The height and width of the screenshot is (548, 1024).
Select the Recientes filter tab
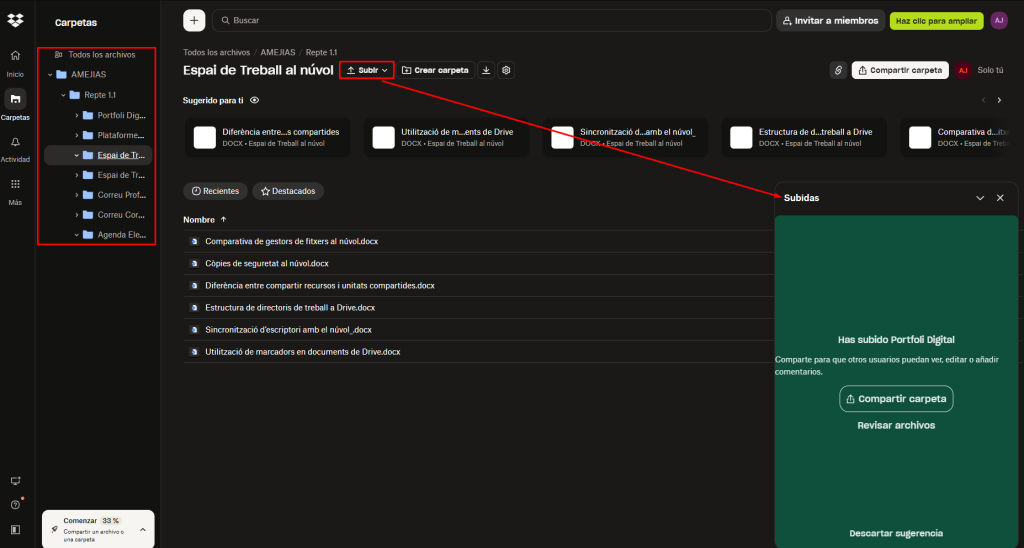coord(215,190)
